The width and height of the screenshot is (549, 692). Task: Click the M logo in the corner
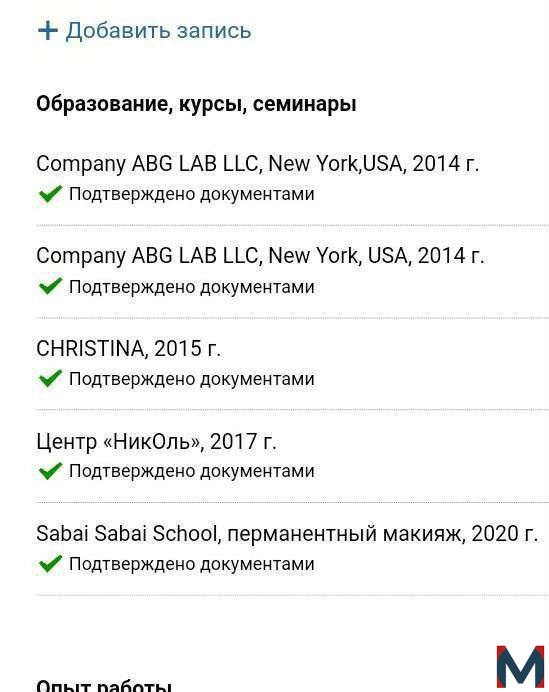[520, 667]
